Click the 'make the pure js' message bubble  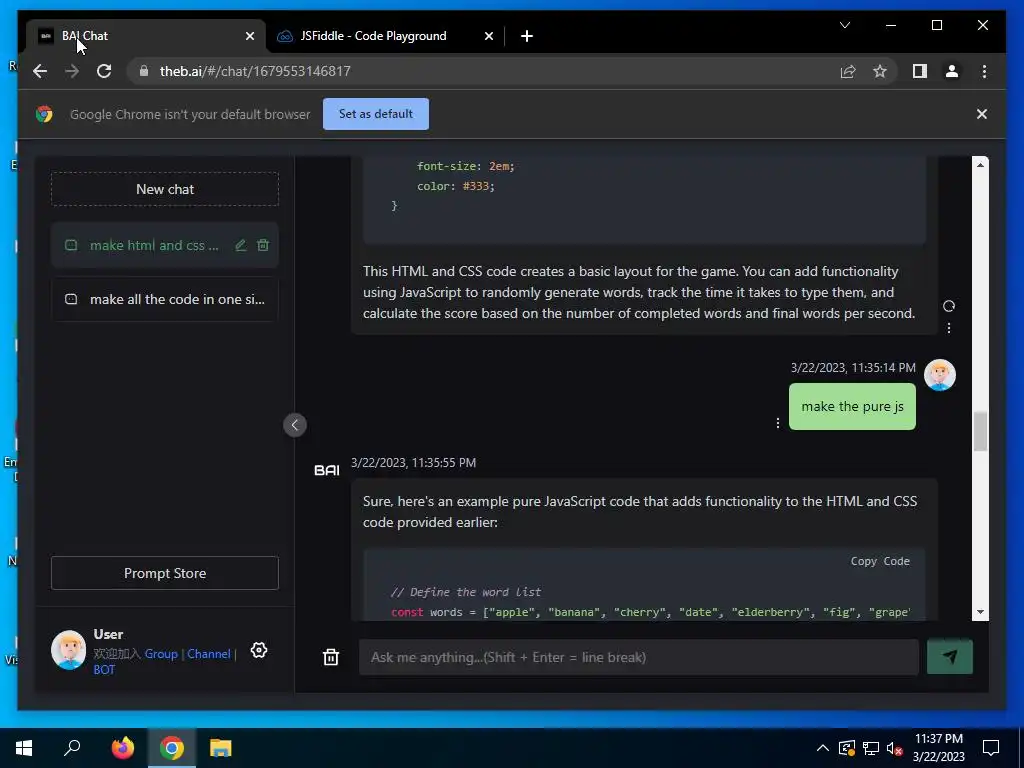[x=852, y=406]
